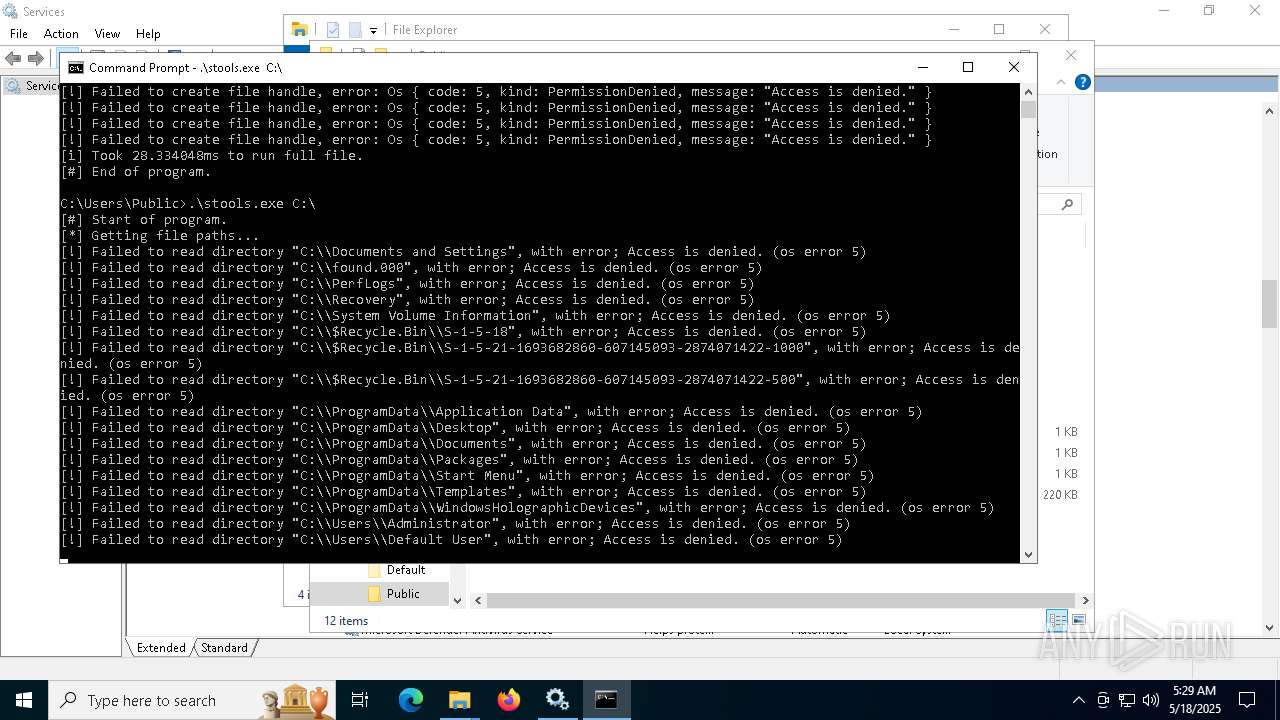Open the Action menu in Services
This screenshot has width=1280, height=720.
pyautogui.click(x=61, y=34)
